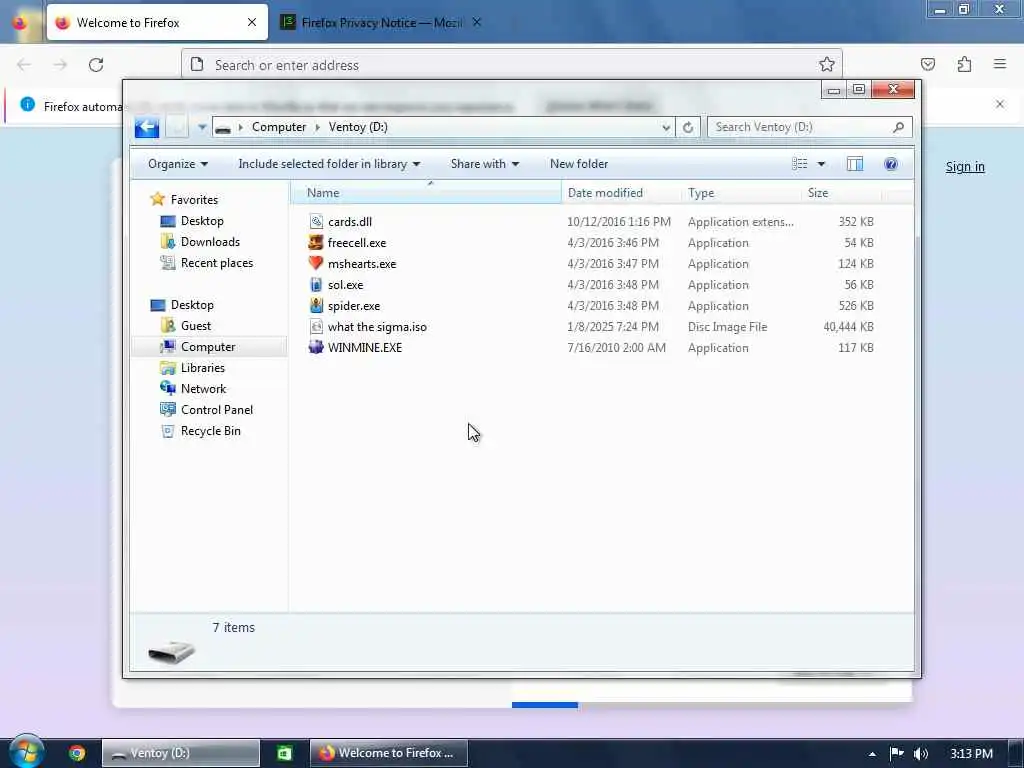Screen dimensions: 1024x768
Task: Select Computer in the navigation pane
Action: [x=209, y=347]
